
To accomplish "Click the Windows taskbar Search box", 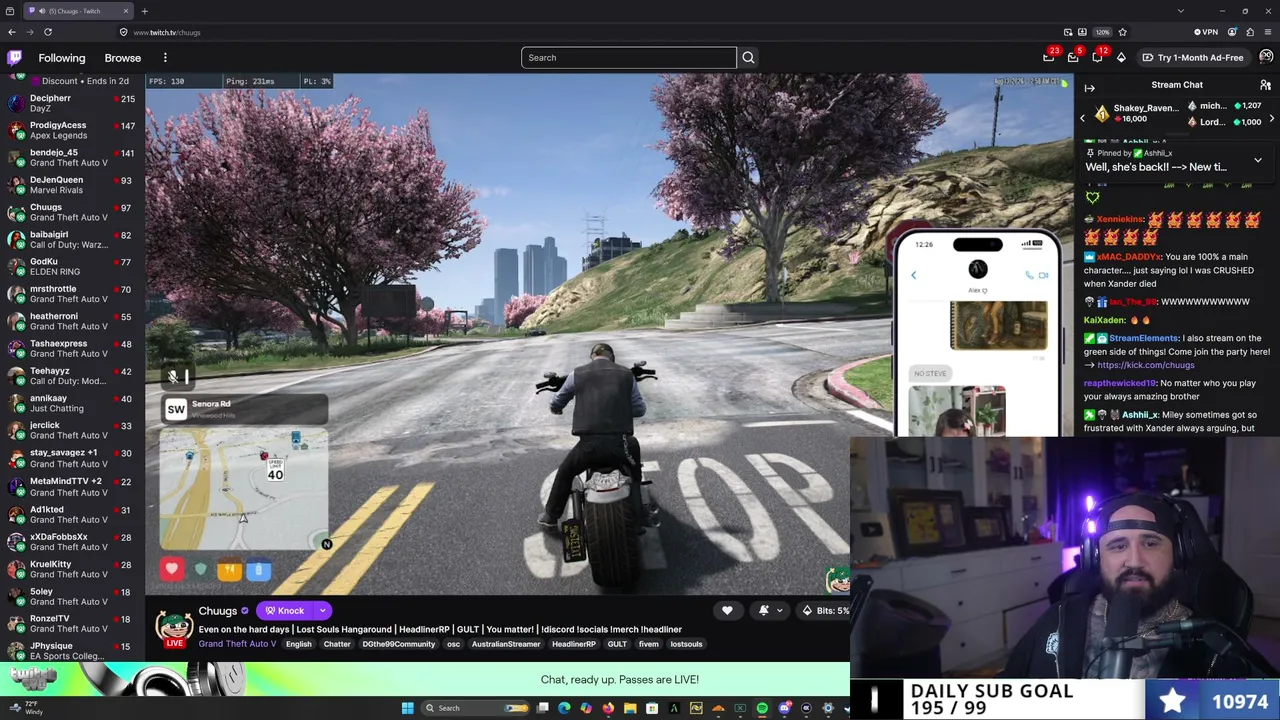I will pyautogui.click(x=475, y=708).
